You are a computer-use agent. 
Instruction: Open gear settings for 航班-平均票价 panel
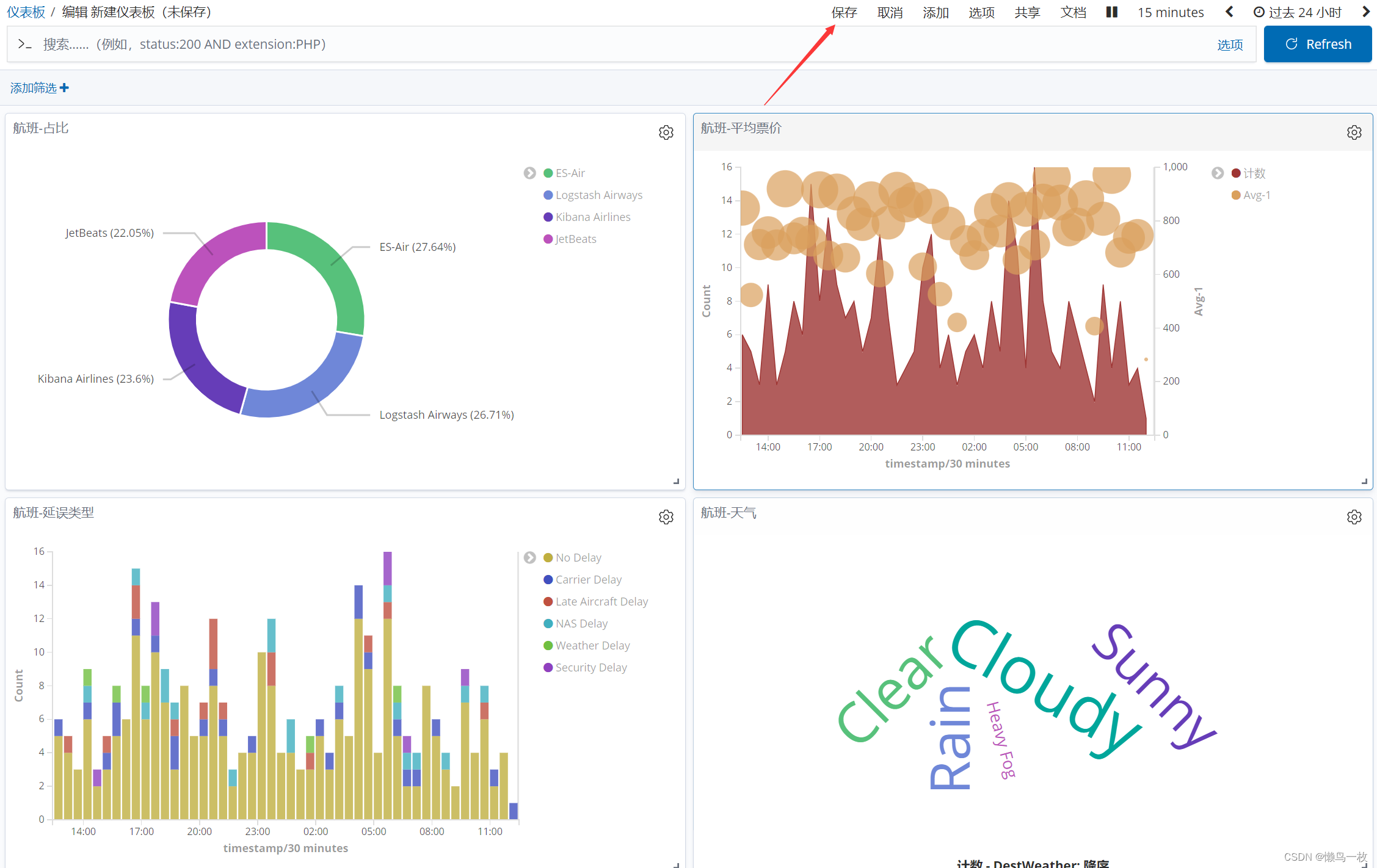point(1354,132)
